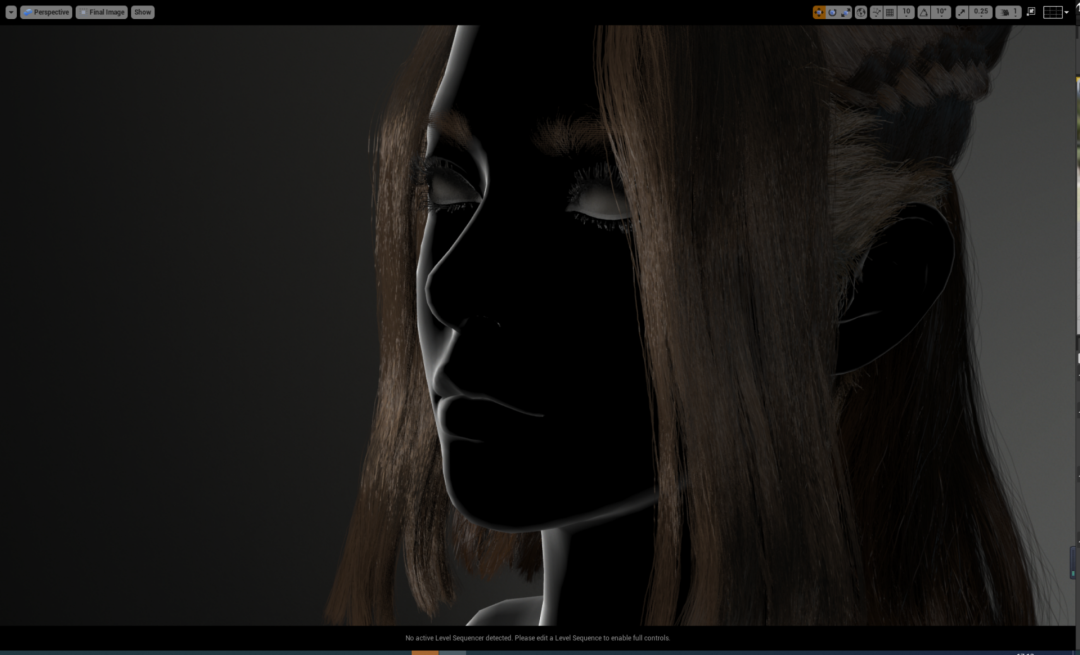
Task: Open scale snap value 0.25 dropdown
Action: [x=981, y=12]
